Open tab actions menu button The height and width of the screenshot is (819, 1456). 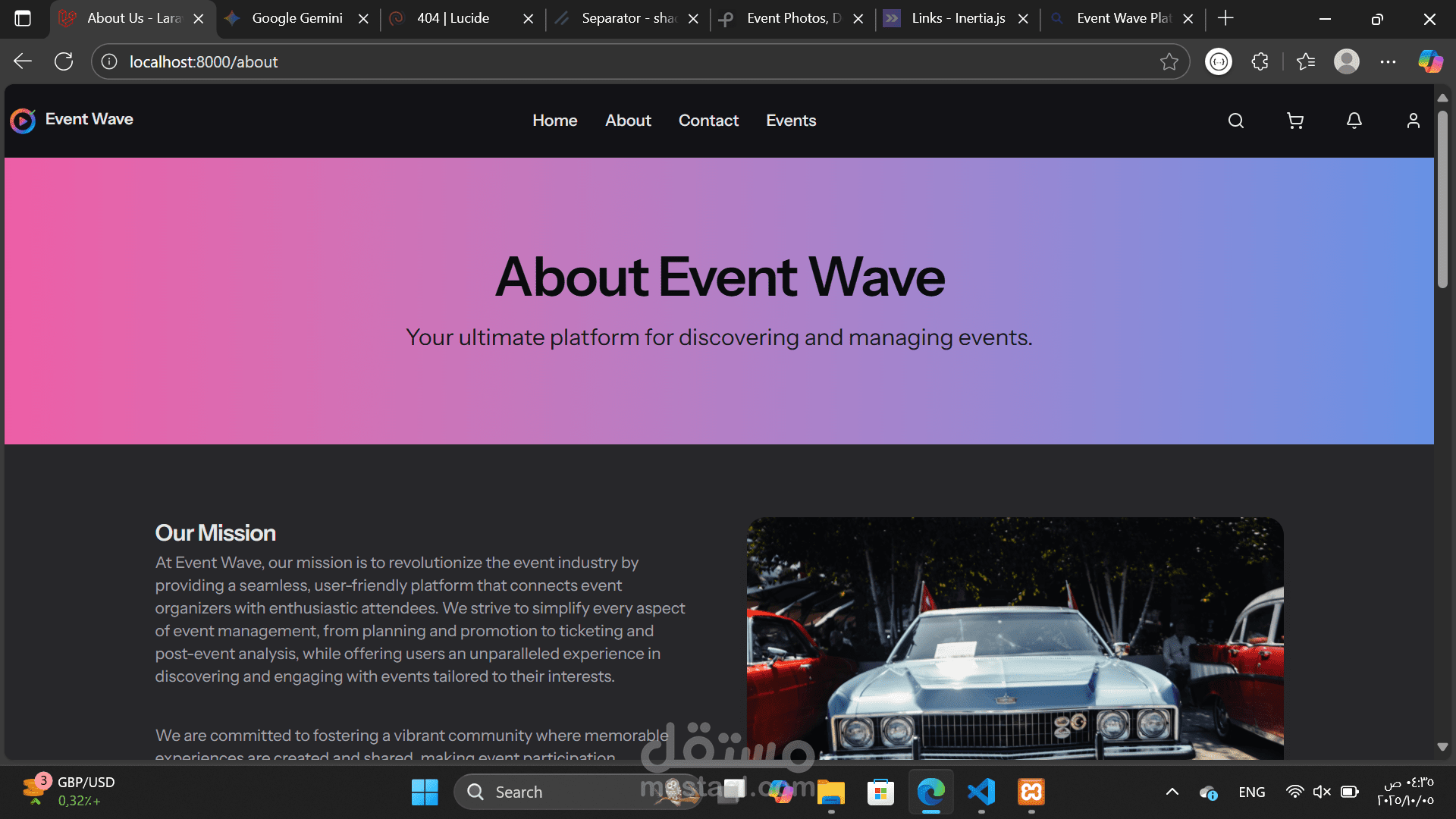23,18
